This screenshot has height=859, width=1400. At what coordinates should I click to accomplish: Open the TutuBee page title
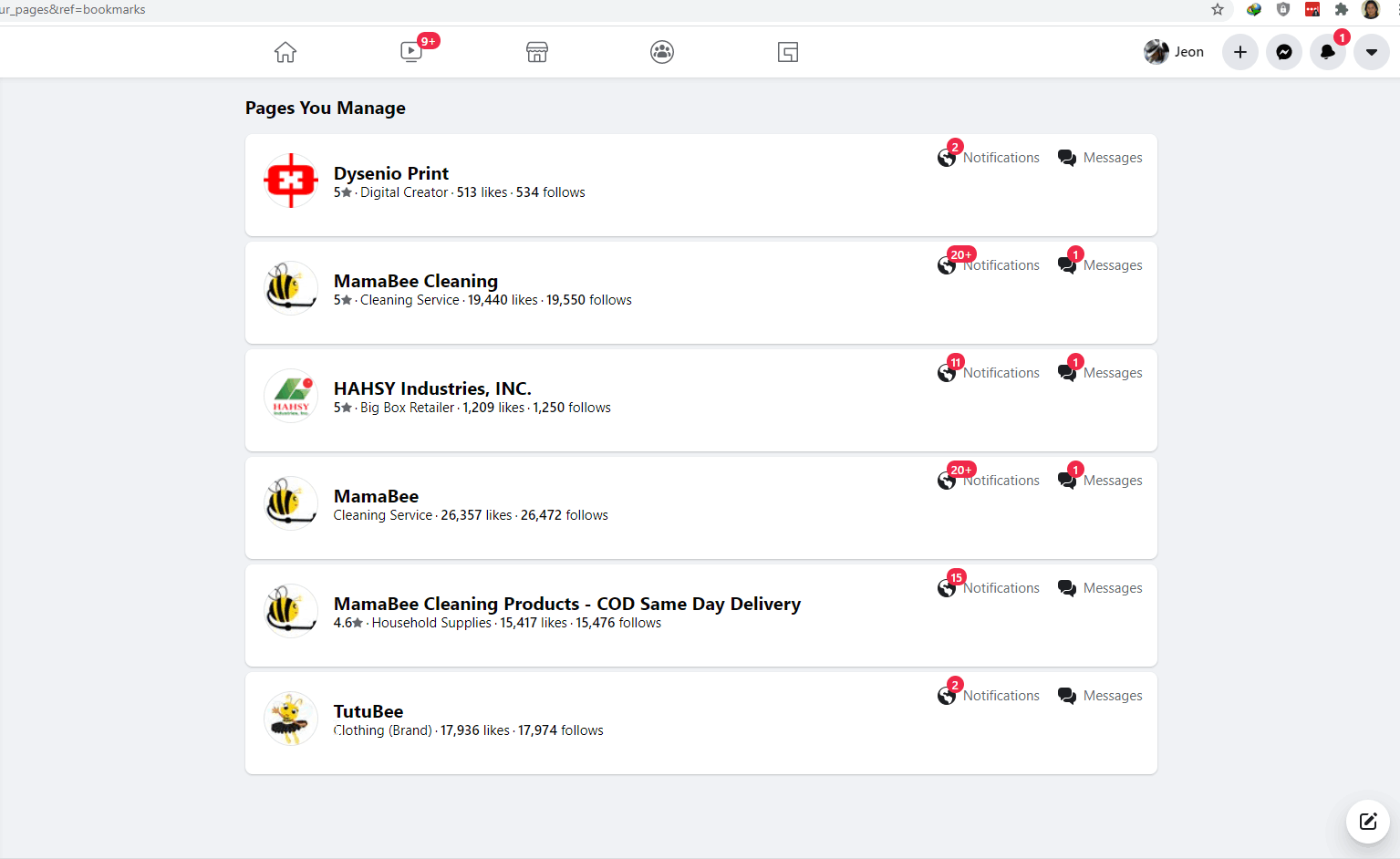pos(368,711)
